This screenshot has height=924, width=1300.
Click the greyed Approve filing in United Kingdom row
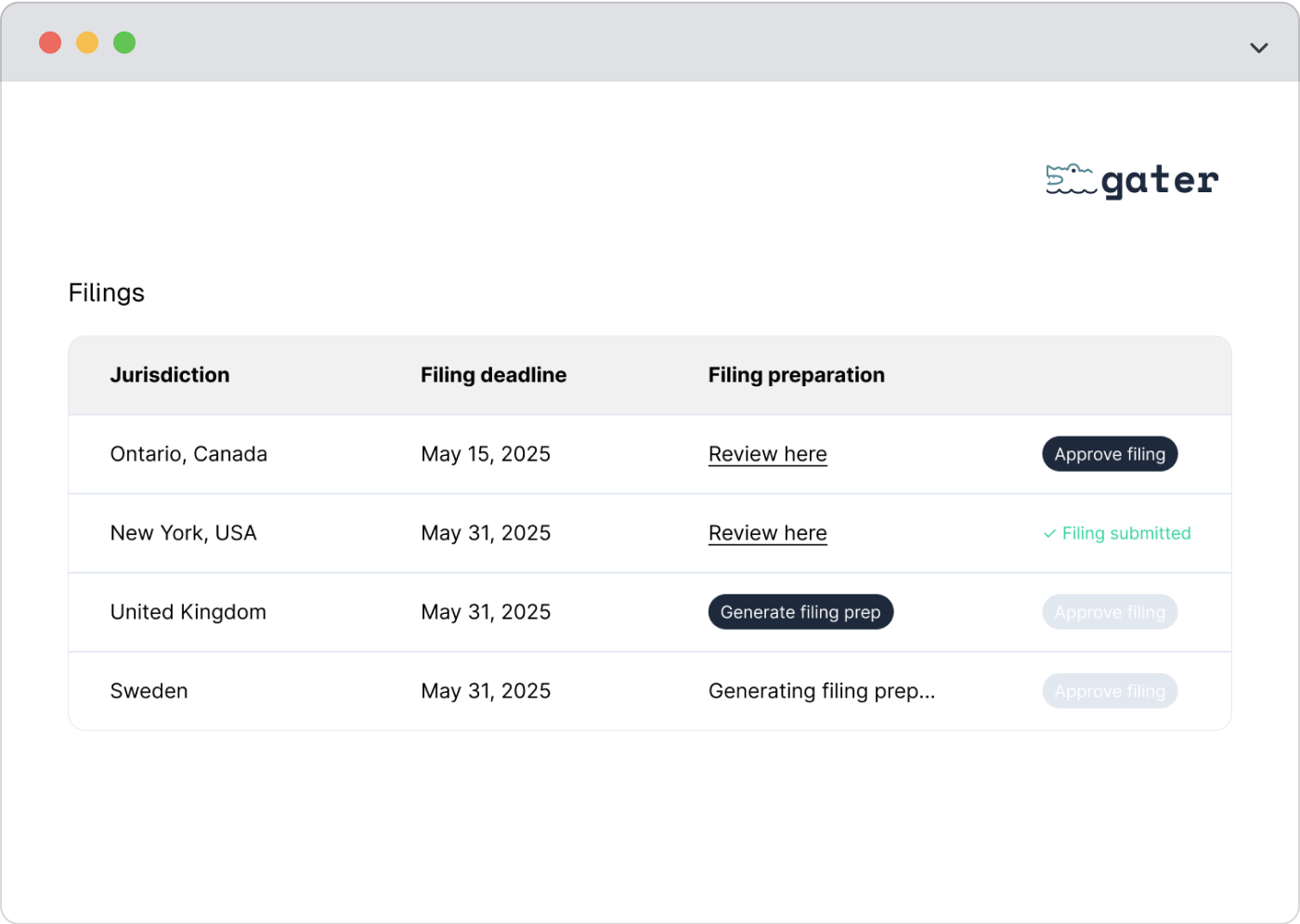click(x=1109, y=612)
